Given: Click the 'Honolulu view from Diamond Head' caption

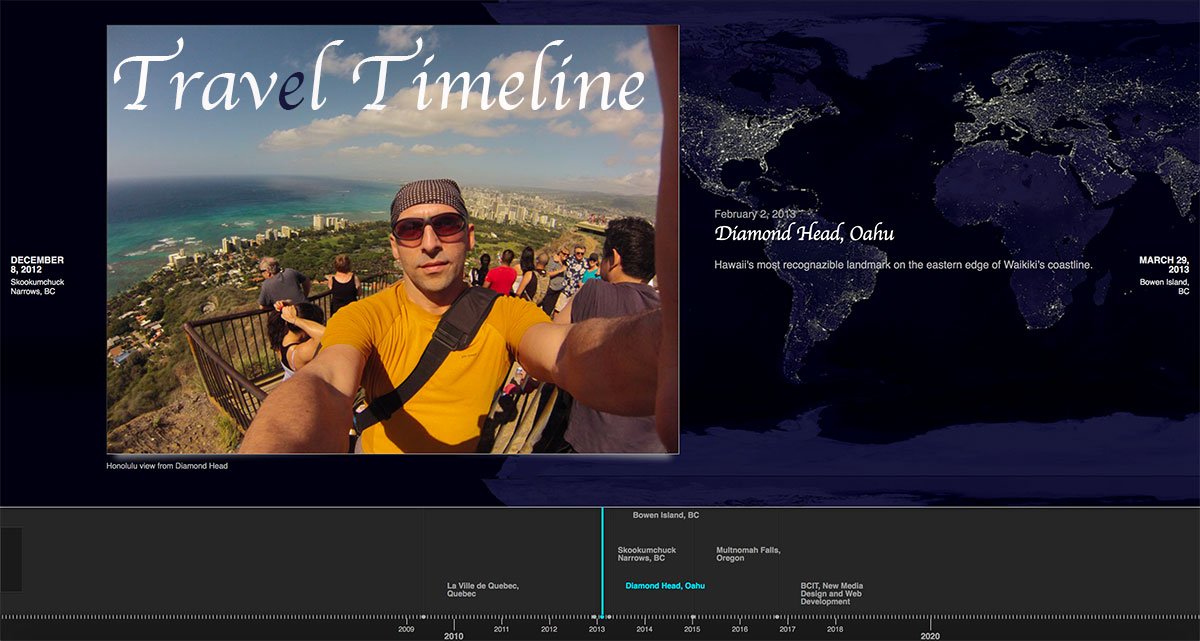Looking at the screenshot, I should [167, 466].
